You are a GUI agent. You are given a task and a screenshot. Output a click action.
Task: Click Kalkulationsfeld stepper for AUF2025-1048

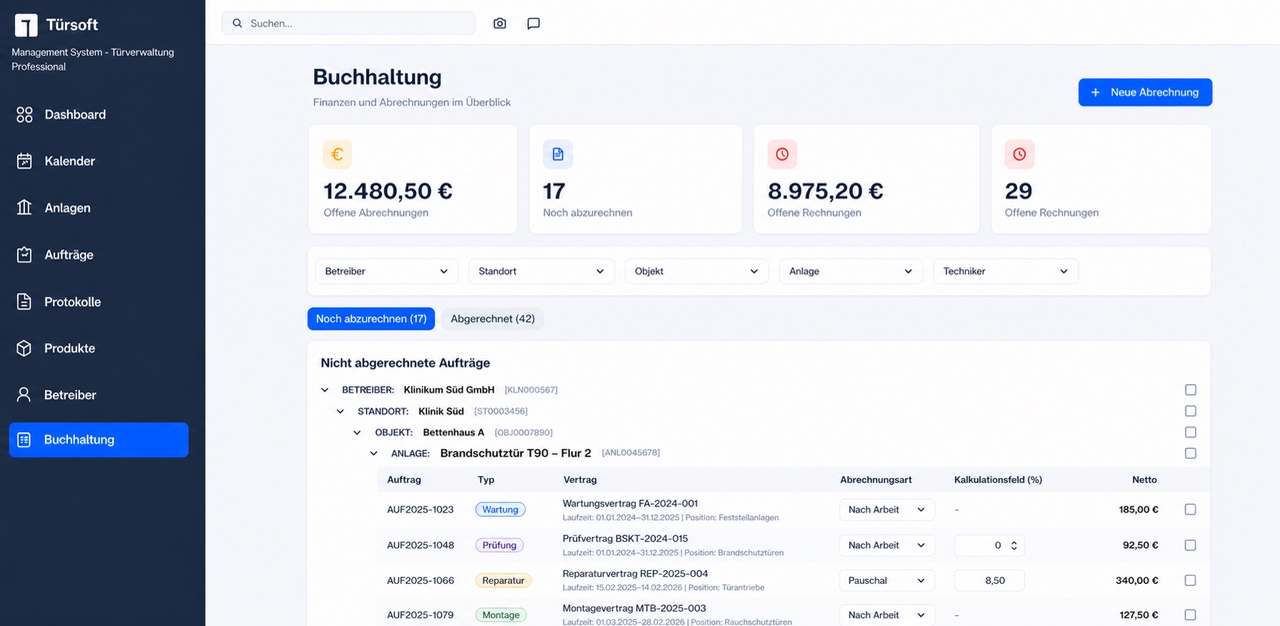click(1014, 545)
